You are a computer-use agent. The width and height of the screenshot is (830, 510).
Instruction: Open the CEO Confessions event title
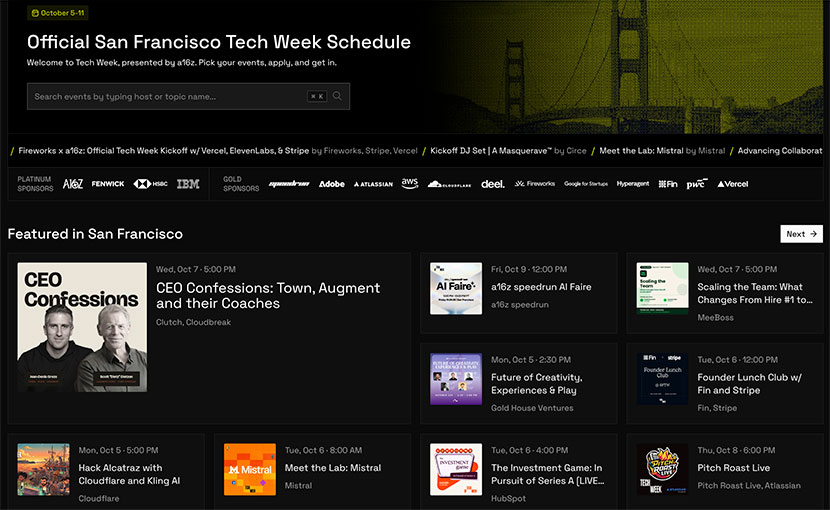point(268,296)
